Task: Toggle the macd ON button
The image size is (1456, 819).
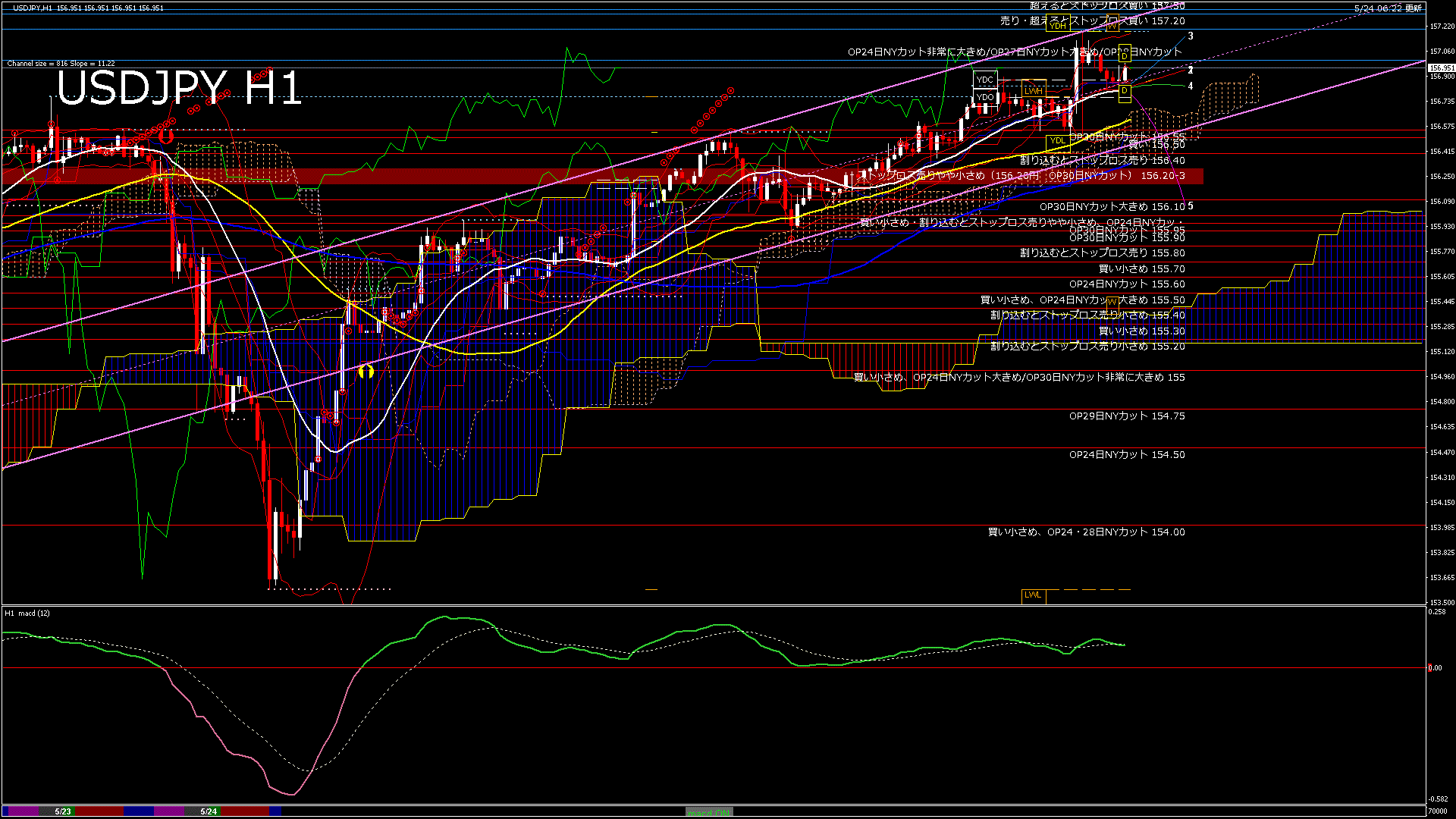Action: pyautogui.click(x=709, y=811)
